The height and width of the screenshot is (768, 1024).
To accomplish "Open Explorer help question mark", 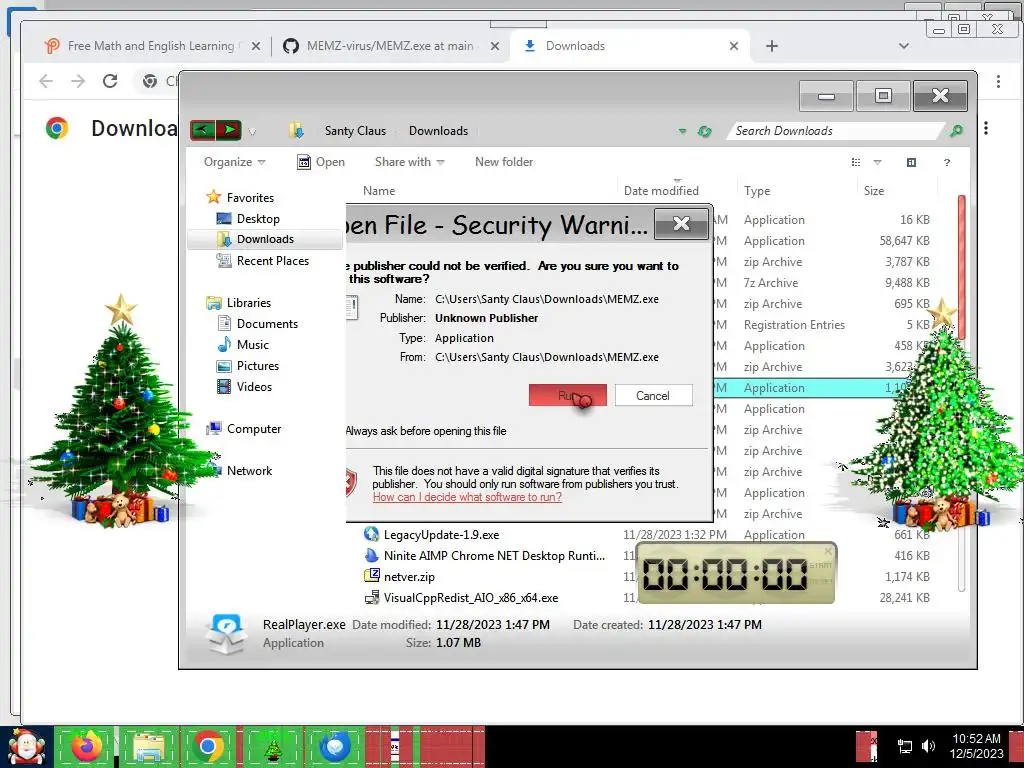I will pos(947,162).
